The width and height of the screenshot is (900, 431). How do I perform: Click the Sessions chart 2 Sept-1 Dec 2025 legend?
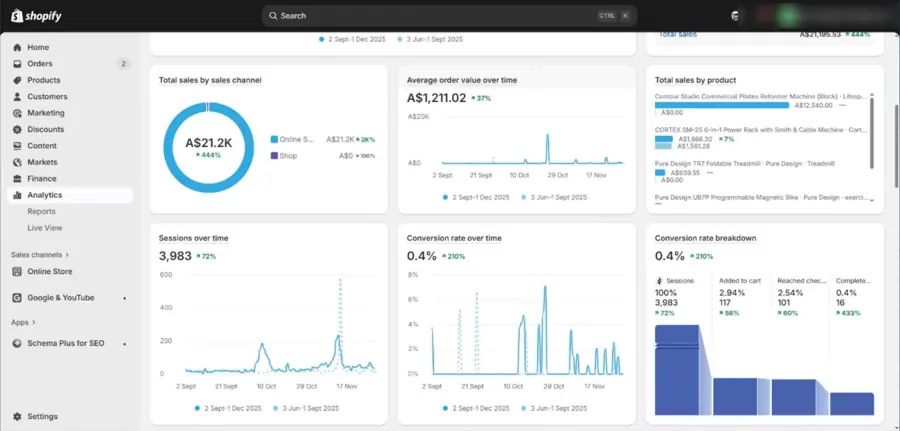pyautogui.click(x=228, y=409)
